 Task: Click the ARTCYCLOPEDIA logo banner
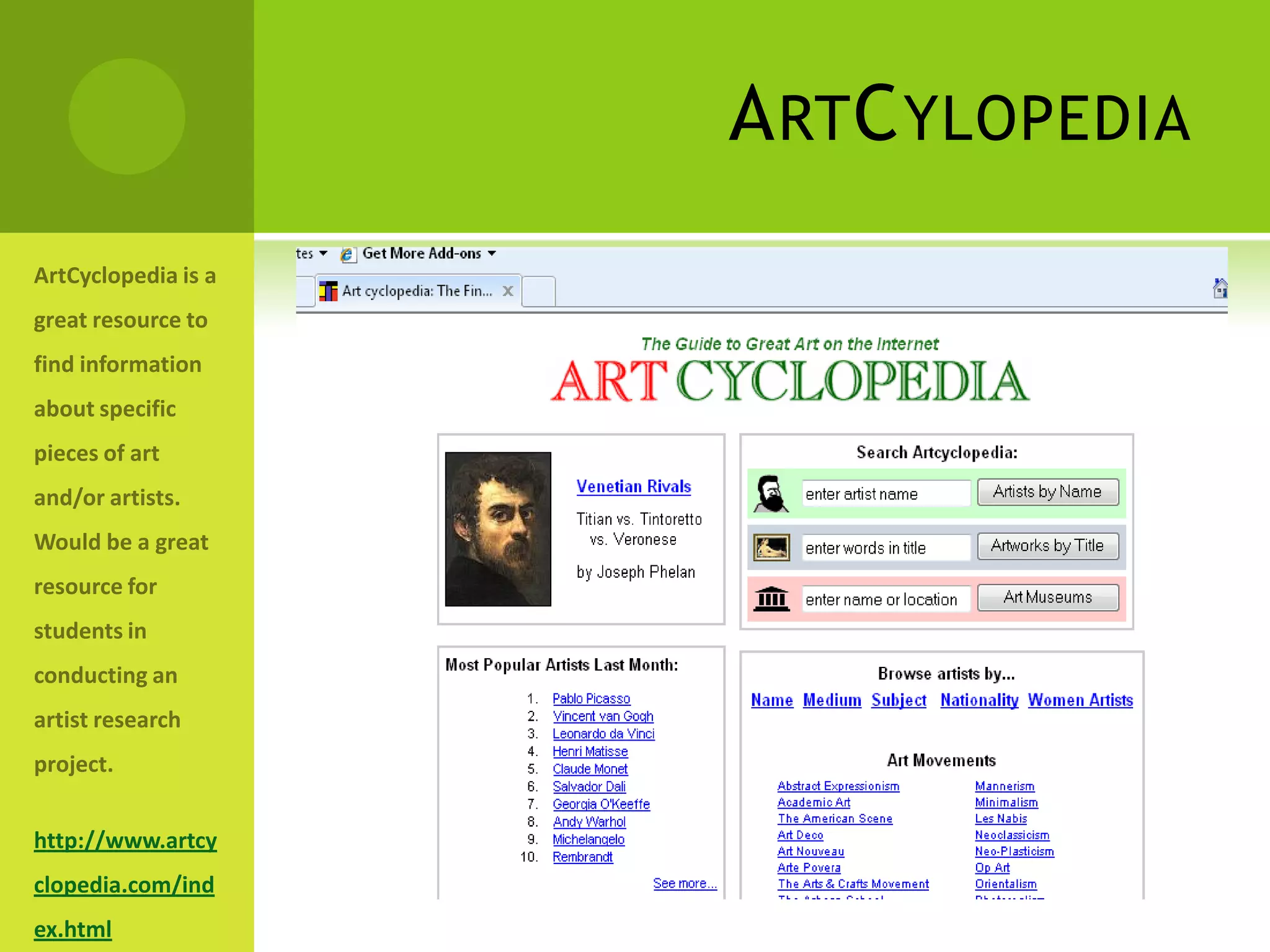[789, 381]
